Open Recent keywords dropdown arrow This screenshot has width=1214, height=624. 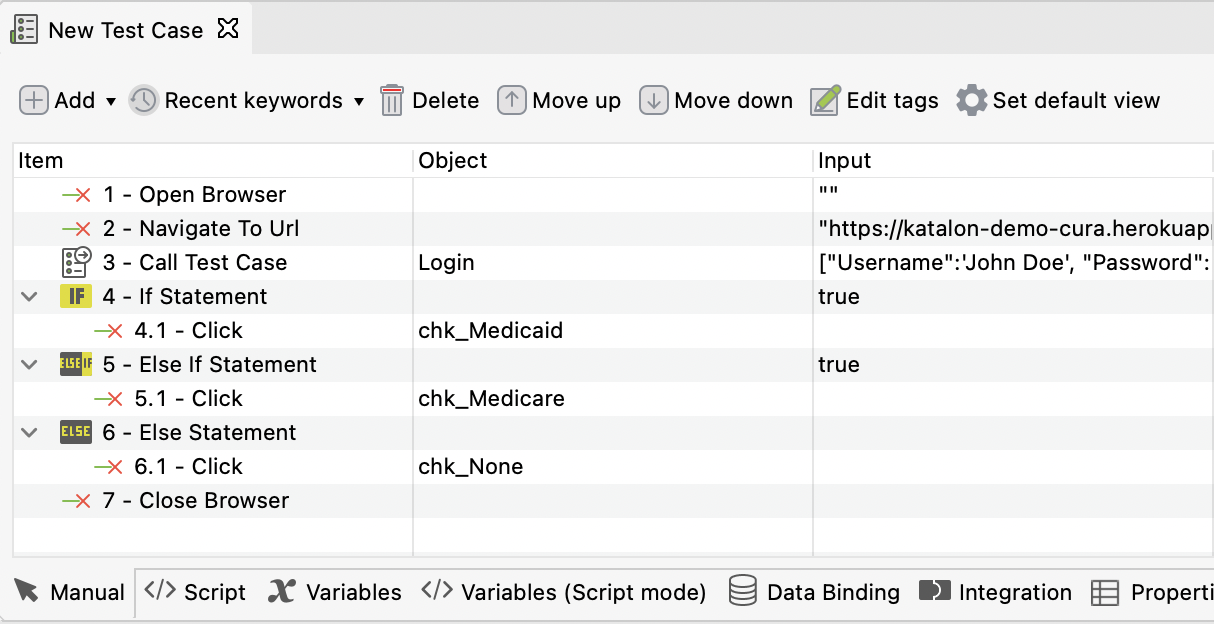359,101
